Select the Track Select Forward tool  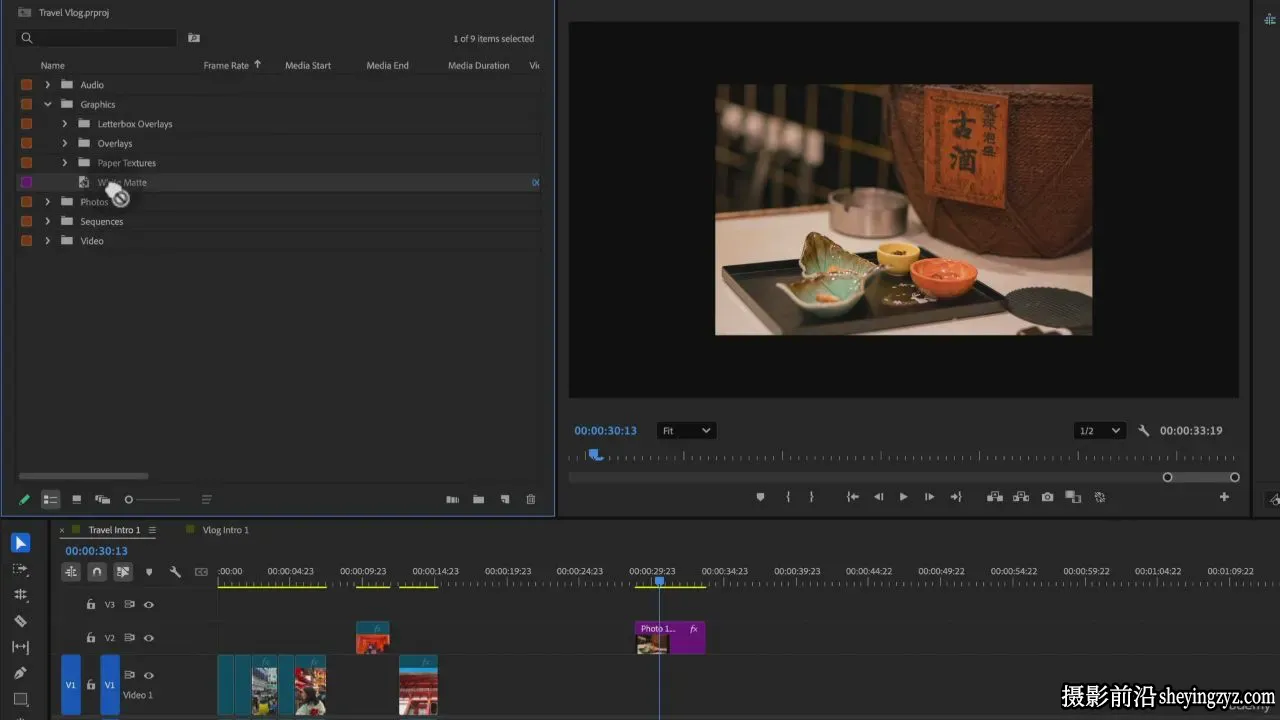click(21, 569)
